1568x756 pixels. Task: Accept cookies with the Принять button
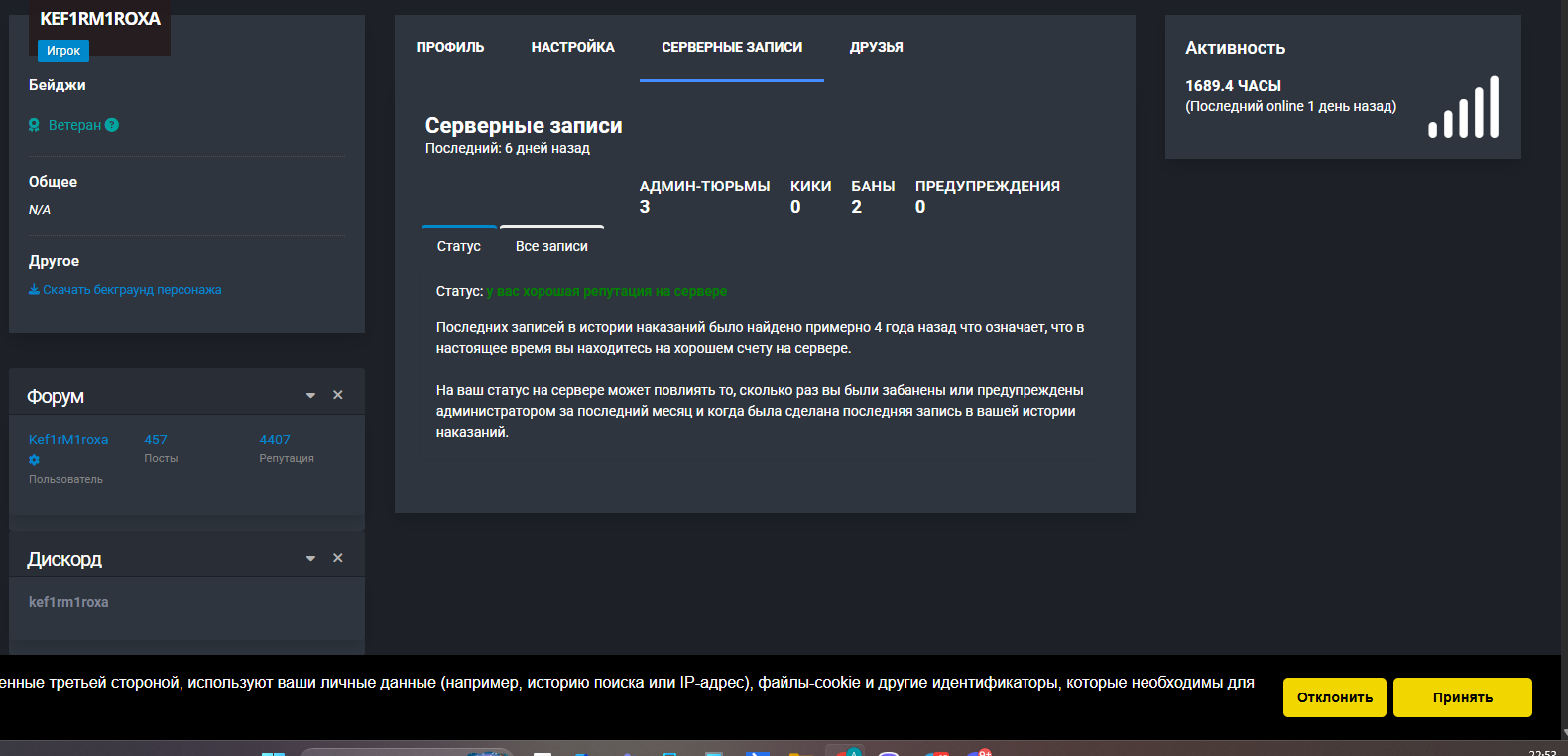pos(1462,697)
